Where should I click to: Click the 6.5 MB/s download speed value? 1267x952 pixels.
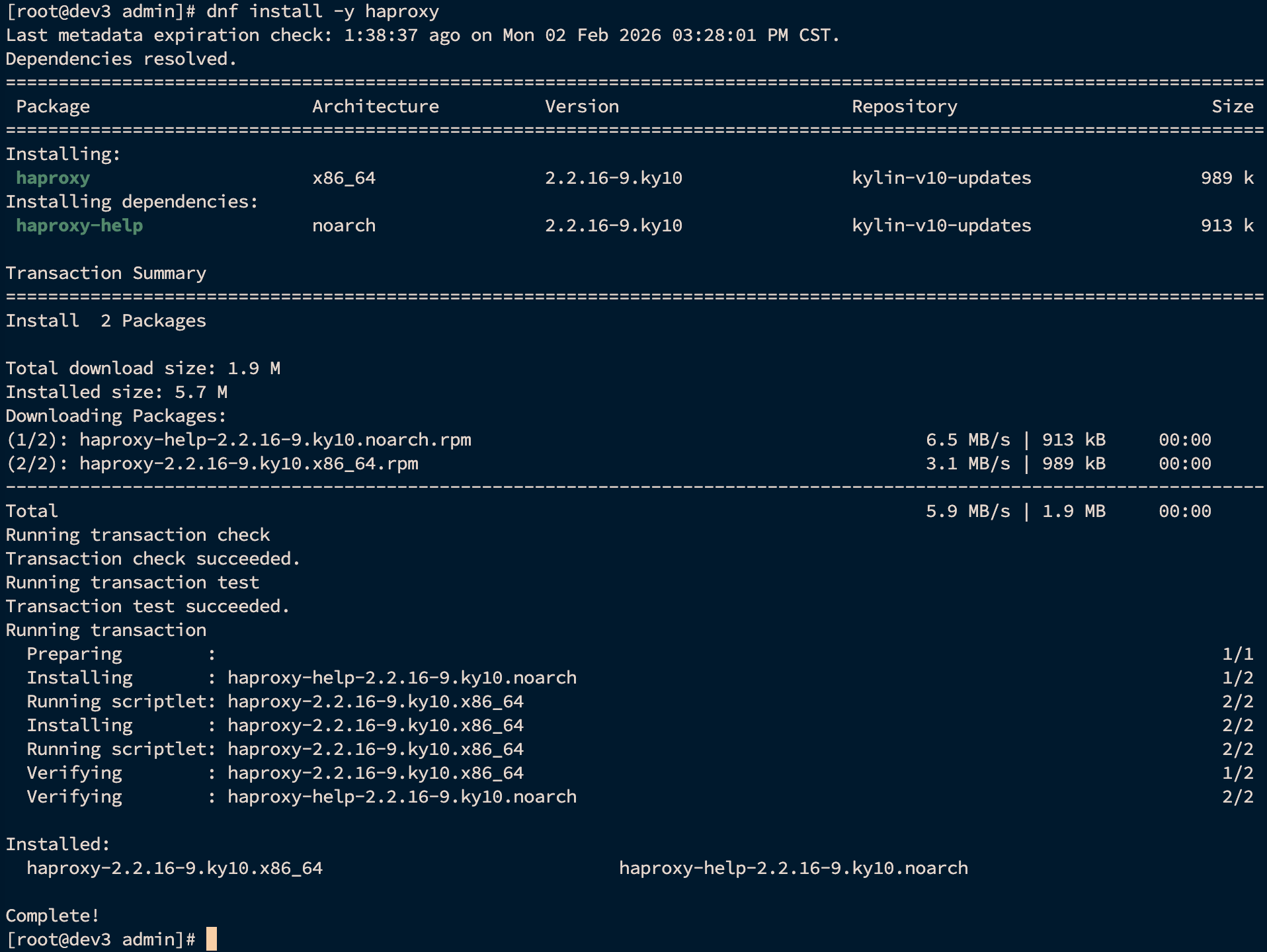967,440
